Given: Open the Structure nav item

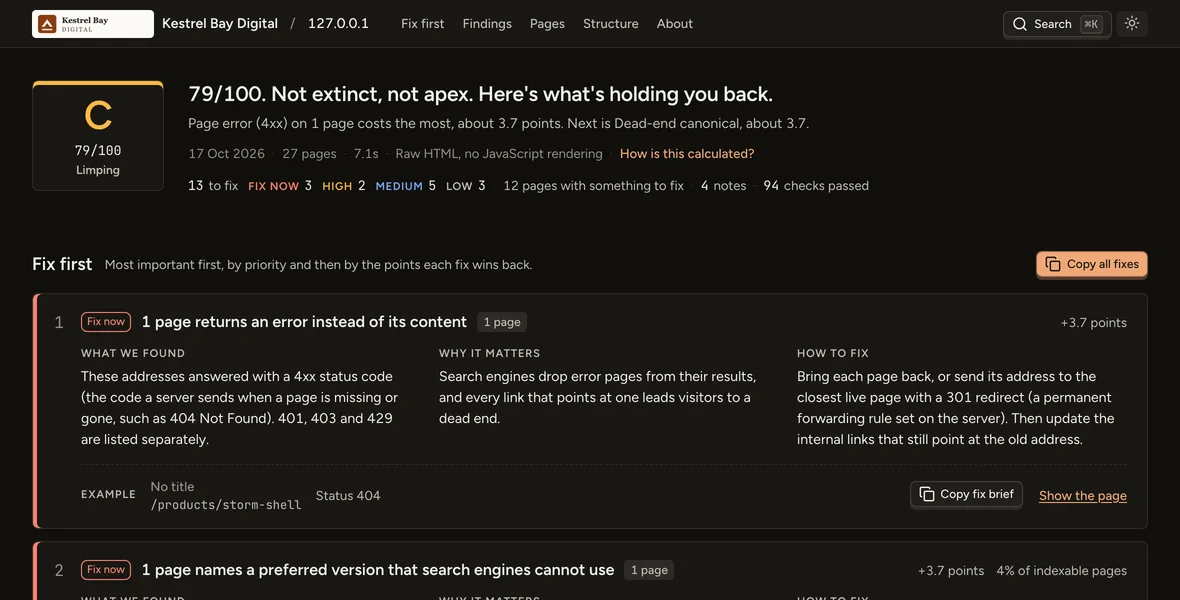Looking at the screenshot, I should click(x=610, y=24).
